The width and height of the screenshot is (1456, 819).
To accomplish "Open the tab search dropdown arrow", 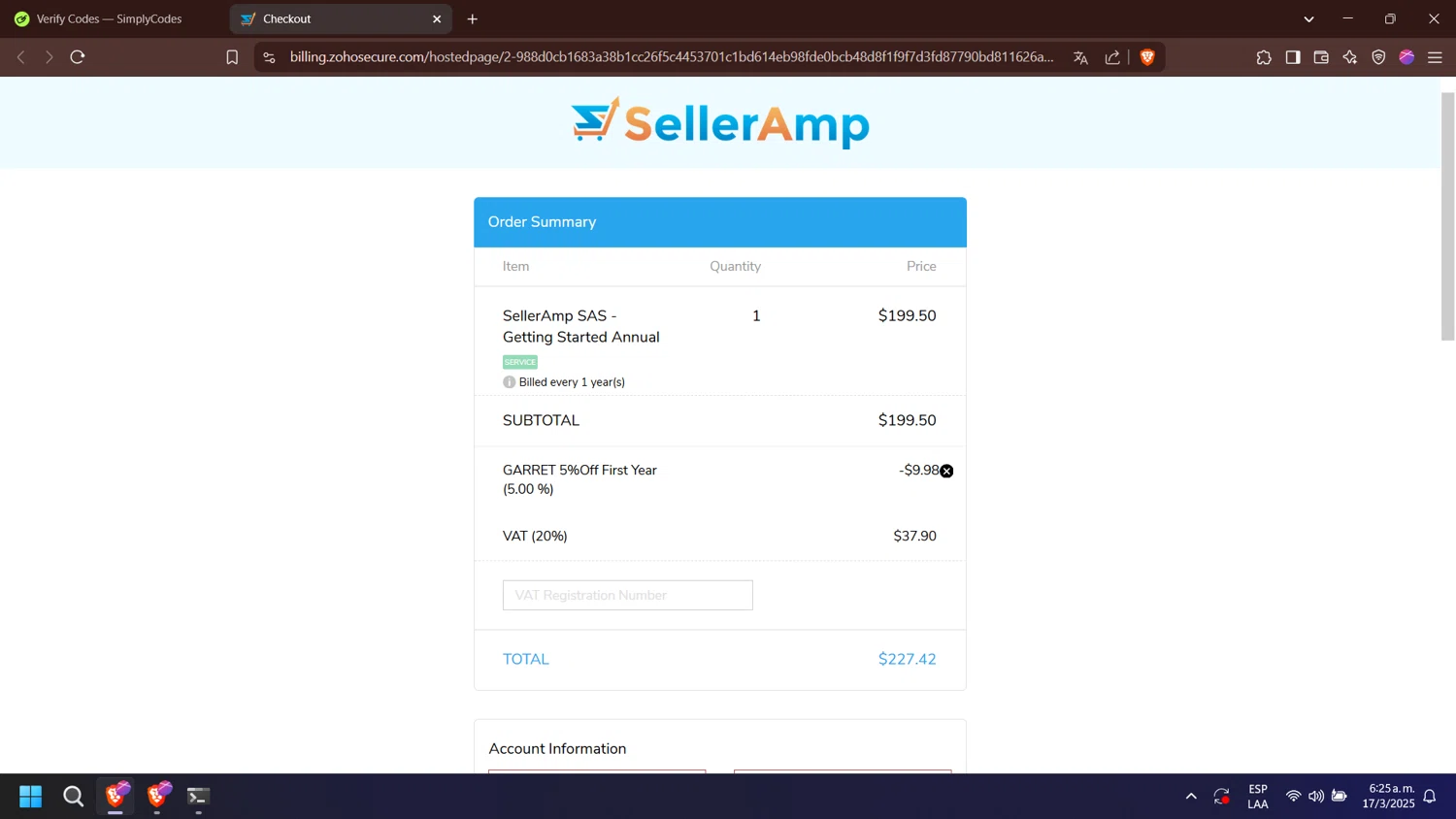I will [1309, 18].
